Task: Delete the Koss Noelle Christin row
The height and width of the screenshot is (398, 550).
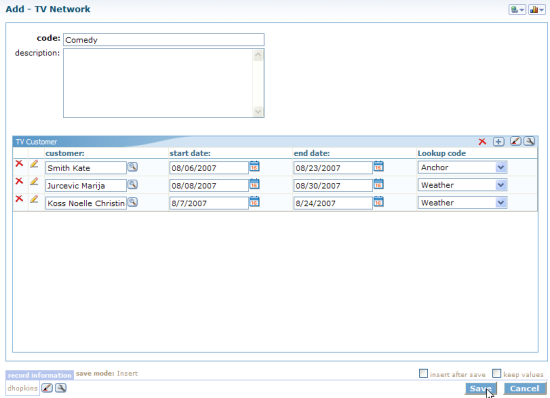Action: (x=19, y=198)
